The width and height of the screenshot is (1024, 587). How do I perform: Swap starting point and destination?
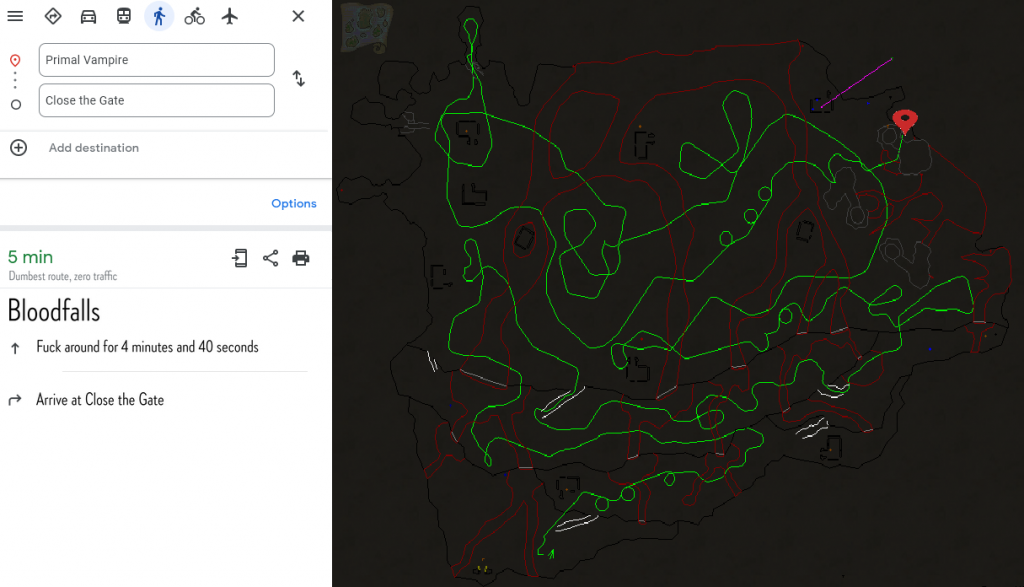pyautogui.click(x=298, y=79)
